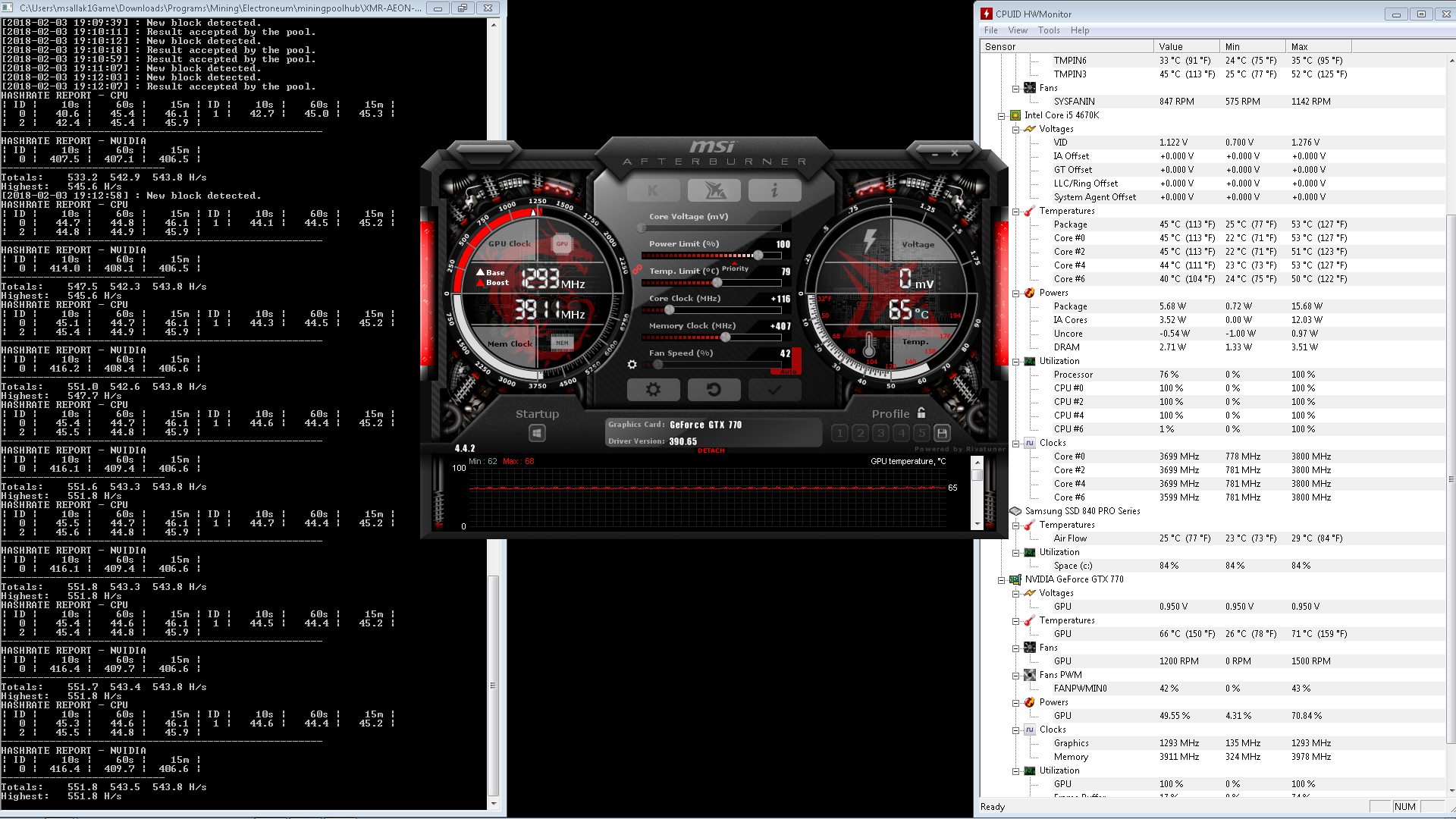Select profile slot 4
The width and height of the screenshot is (1456, 819).
click(x=901, y=433)
